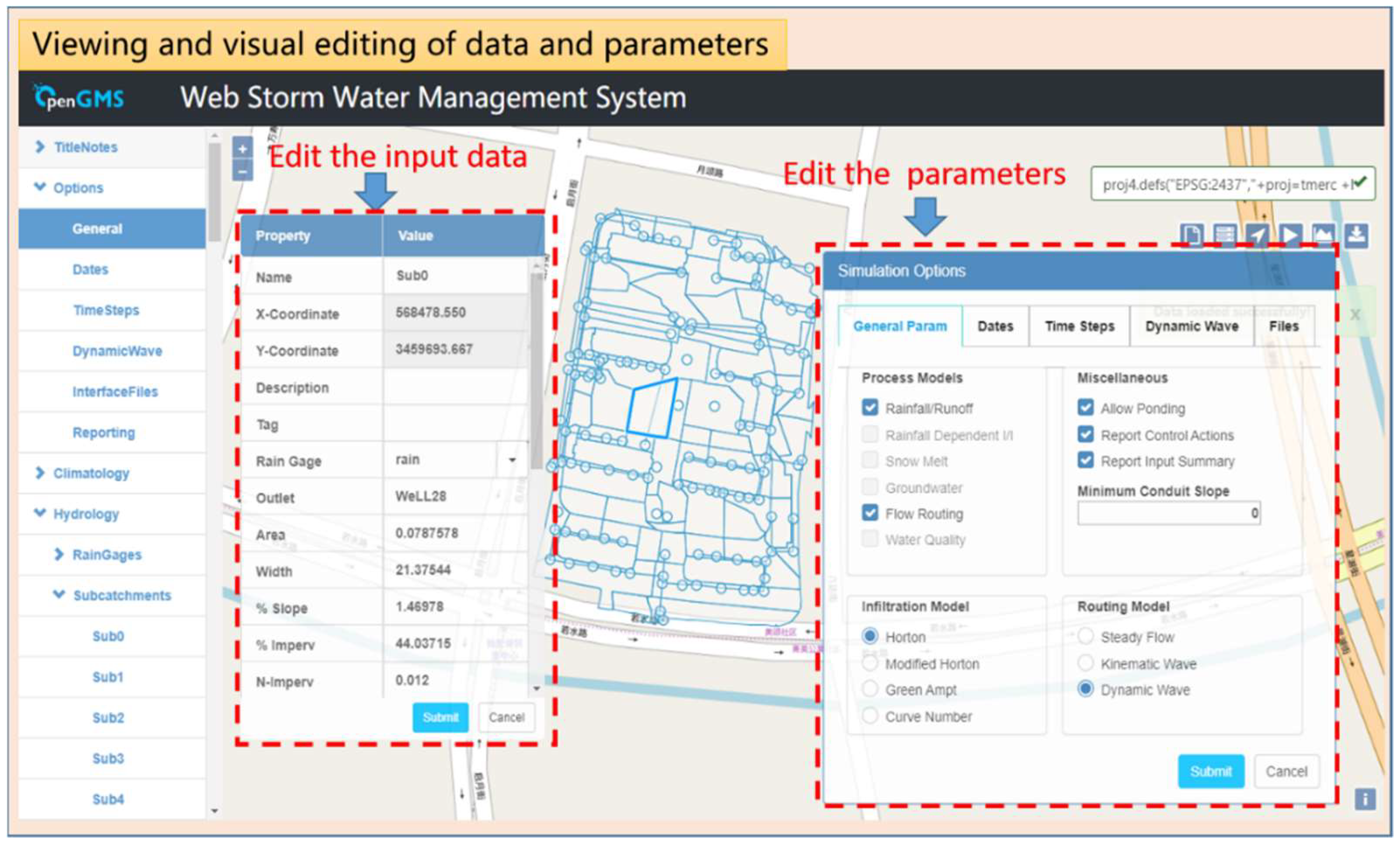Click the table list toolbar icon

(1224, 235)
